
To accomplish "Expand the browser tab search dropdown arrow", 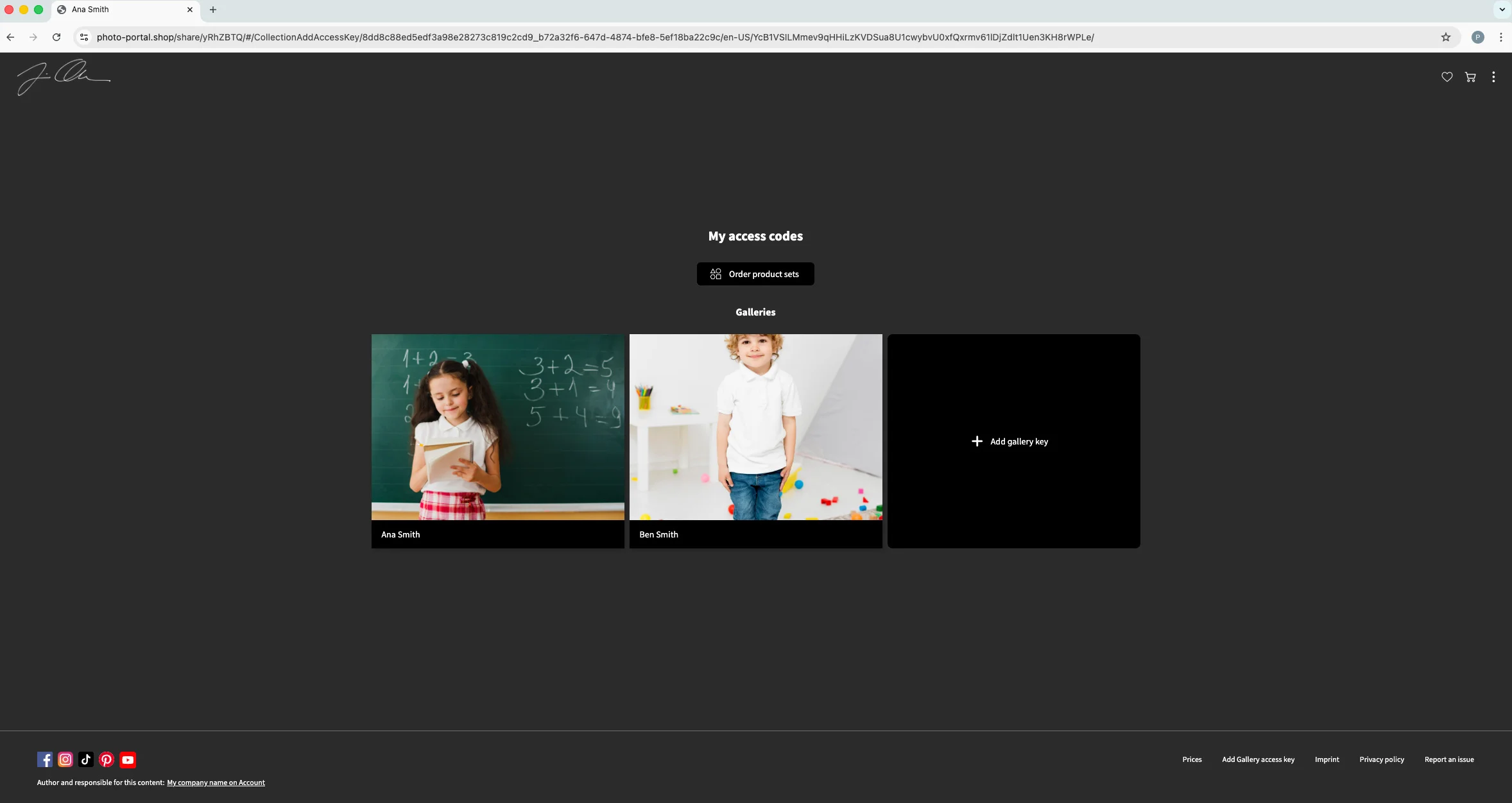I will point(1502,10).
